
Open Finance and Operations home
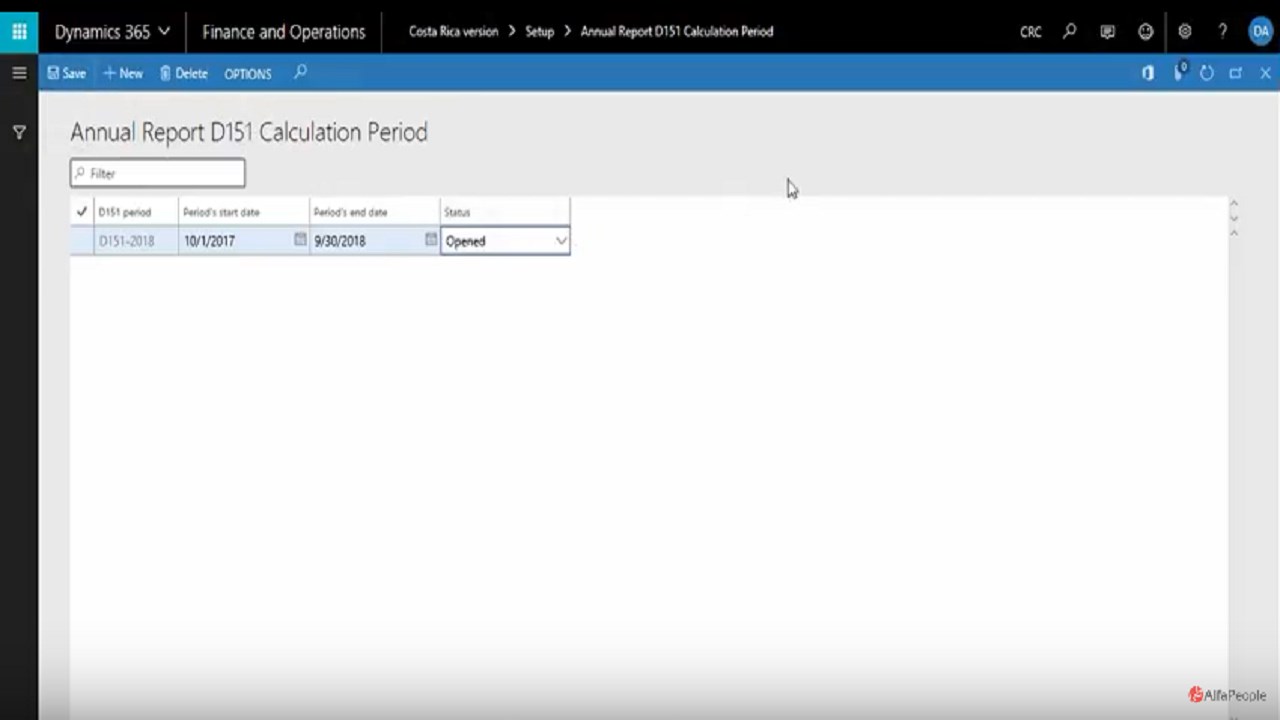pos(284,31)
